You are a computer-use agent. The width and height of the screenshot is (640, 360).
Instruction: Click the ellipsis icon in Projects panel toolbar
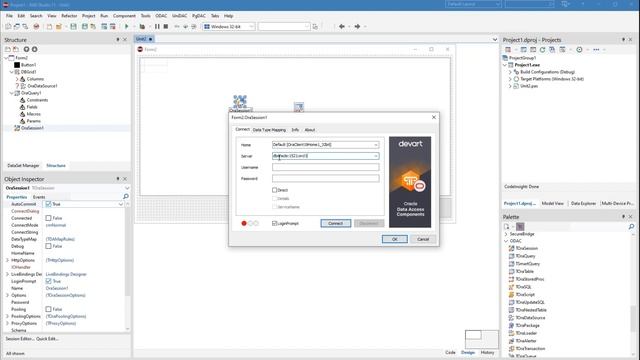[x=596, y=50]
